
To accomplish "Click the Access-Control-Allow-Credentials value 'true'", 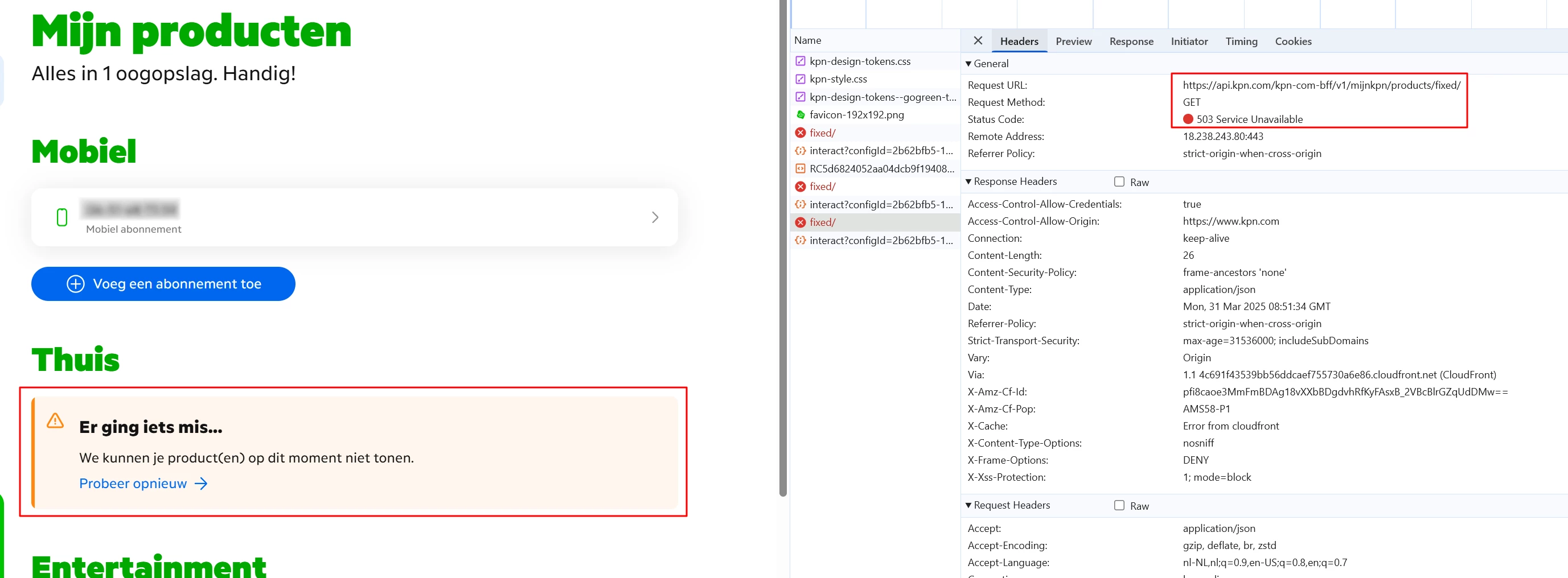I will pyautogui.click(x=1191, y=204).
